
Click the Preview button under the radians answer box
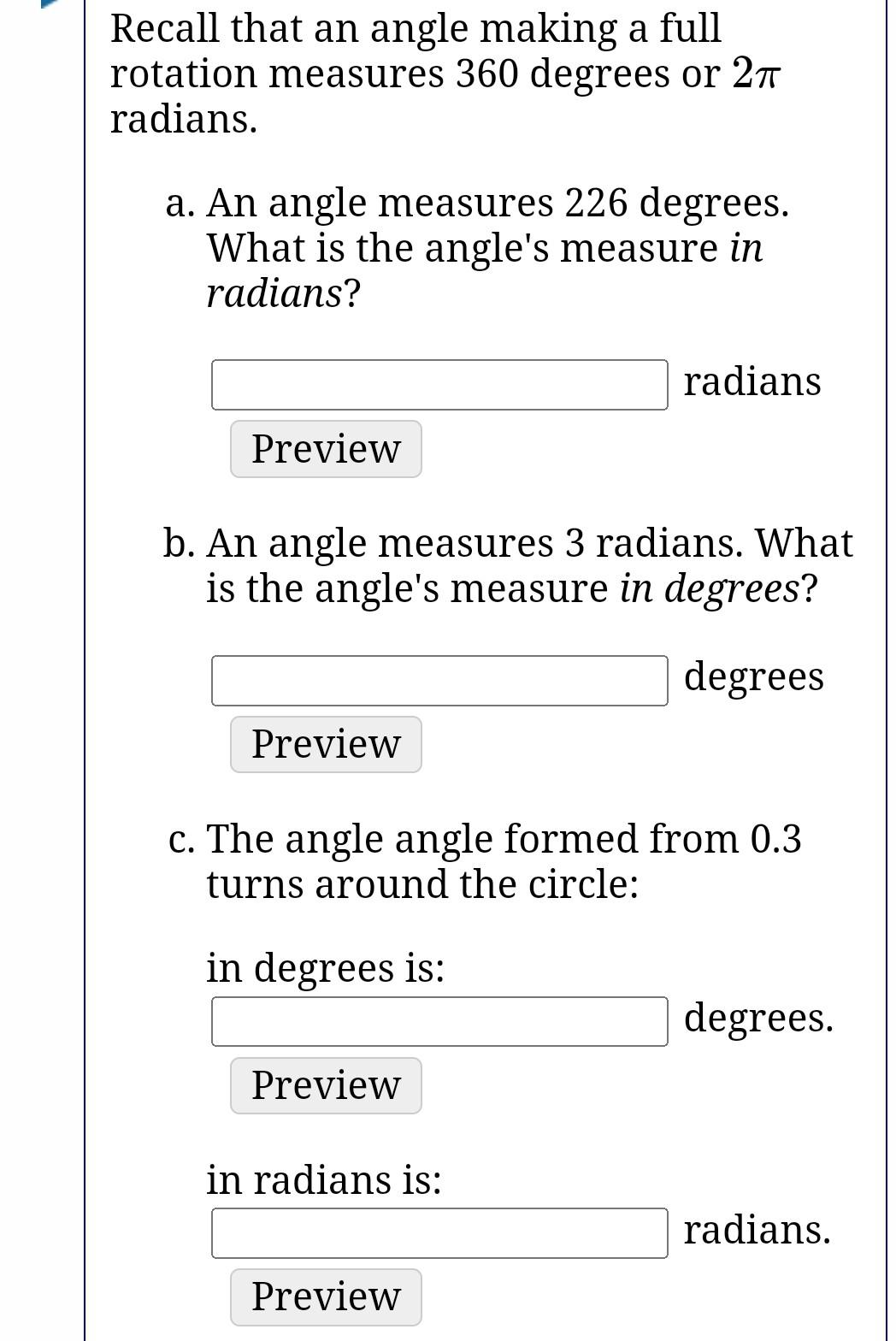325,448
